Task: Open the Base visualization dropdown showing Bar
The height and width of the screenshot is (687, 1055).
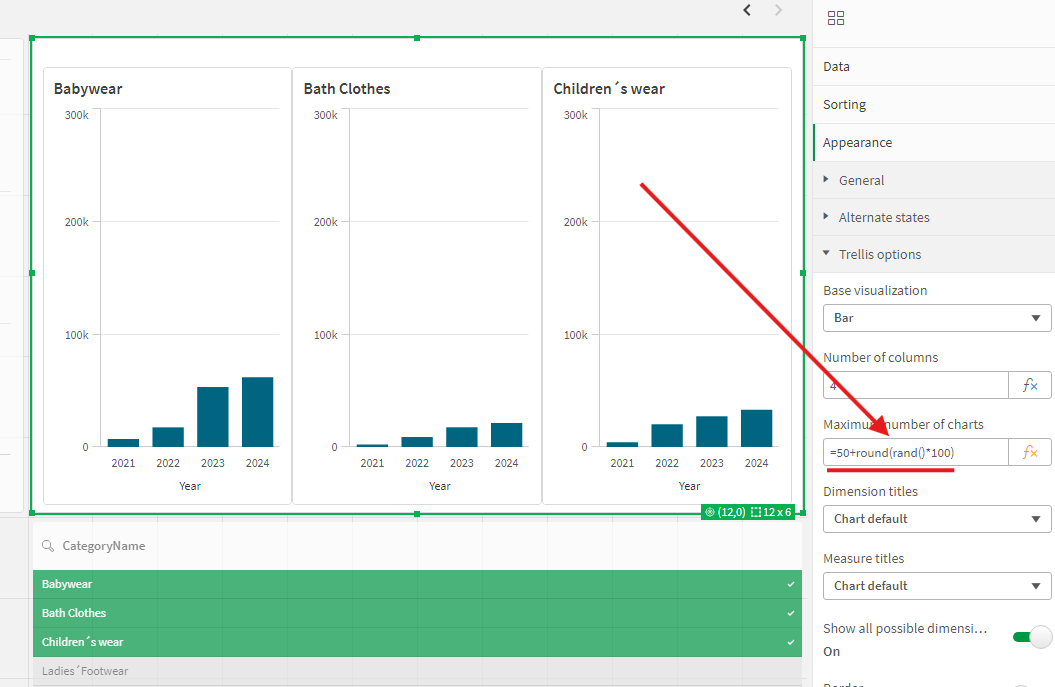Action: (x=936, y=318)
